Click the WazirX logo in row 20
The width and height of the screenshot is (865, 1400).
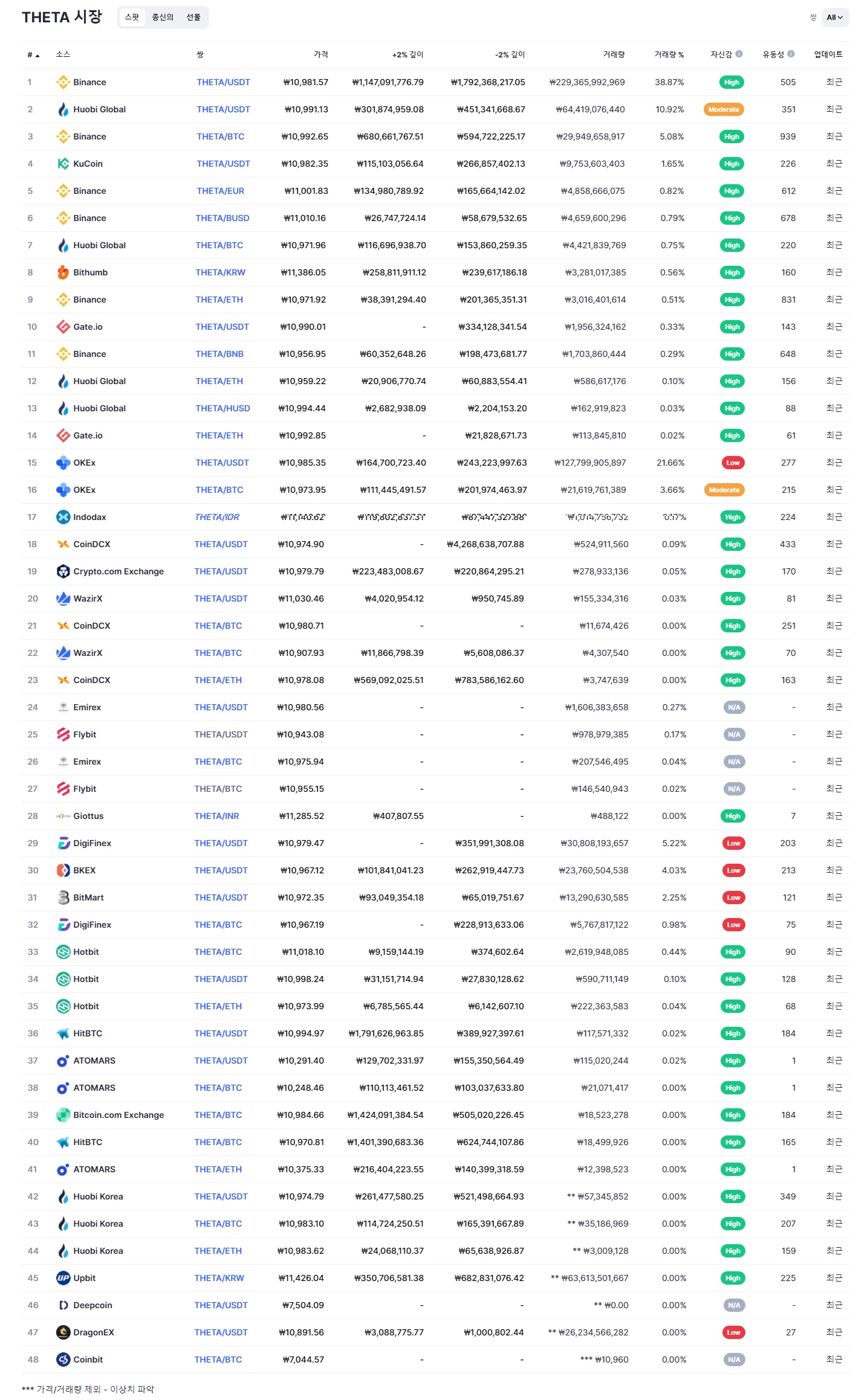63,599
